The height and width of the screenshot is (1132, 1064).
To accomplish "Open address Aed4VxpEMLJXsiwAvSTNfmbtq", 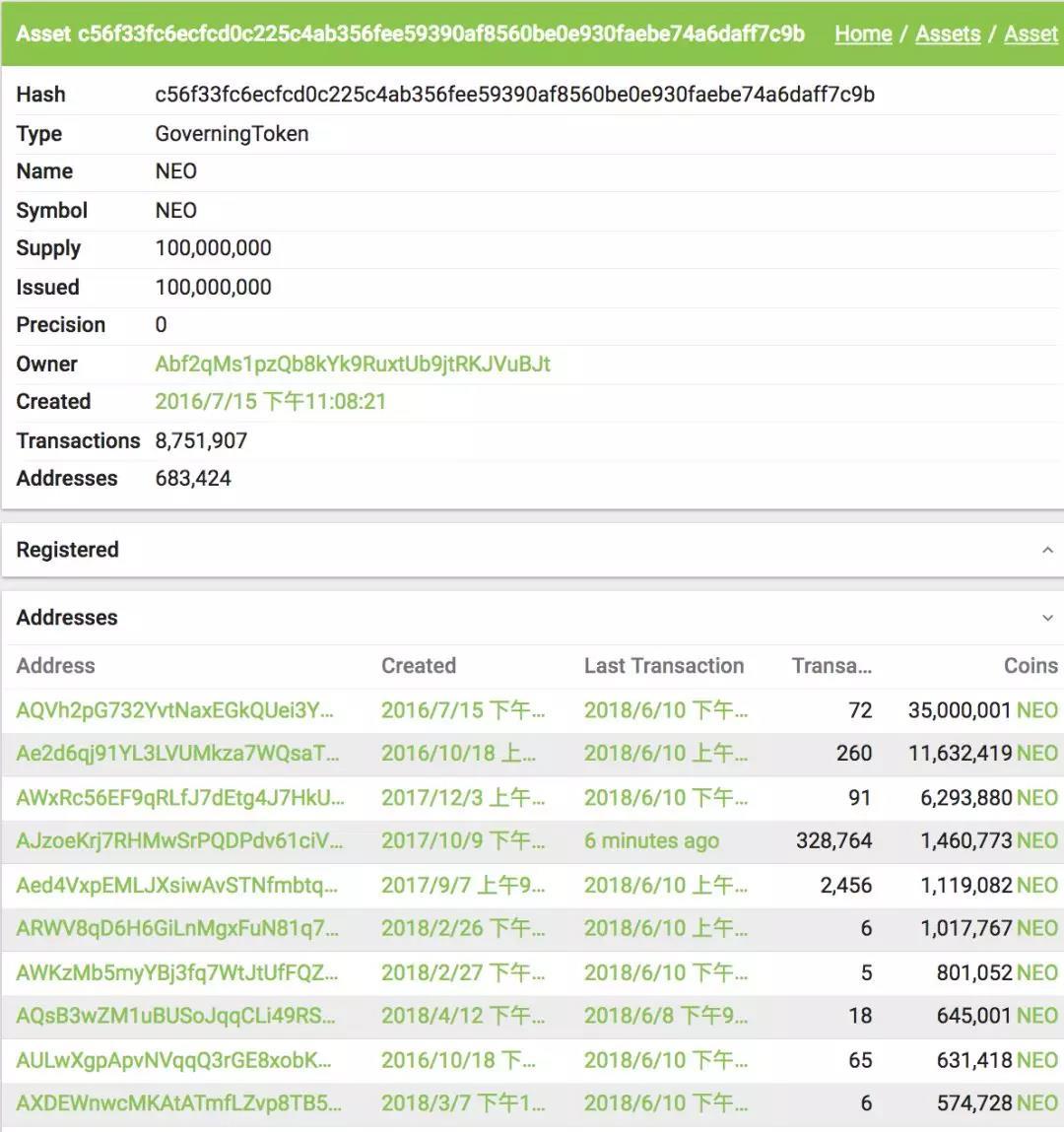I will (x=177, y=885).
